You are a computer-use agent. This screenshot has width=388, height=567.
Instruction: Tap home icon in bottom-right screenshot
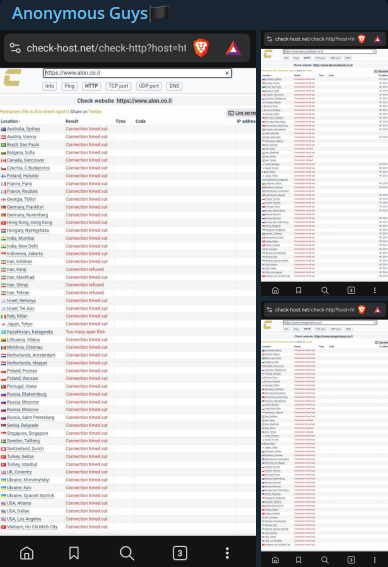point(276,560)
